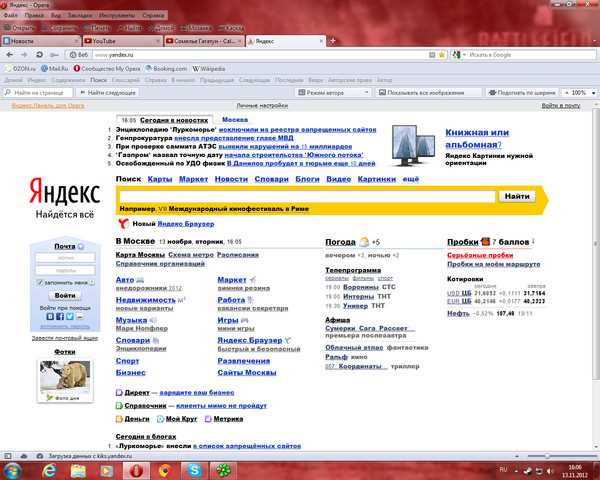Click the Opera Turbo status bar icon
This screenshot has height=480, width=600.
click(x=40, y=456)
